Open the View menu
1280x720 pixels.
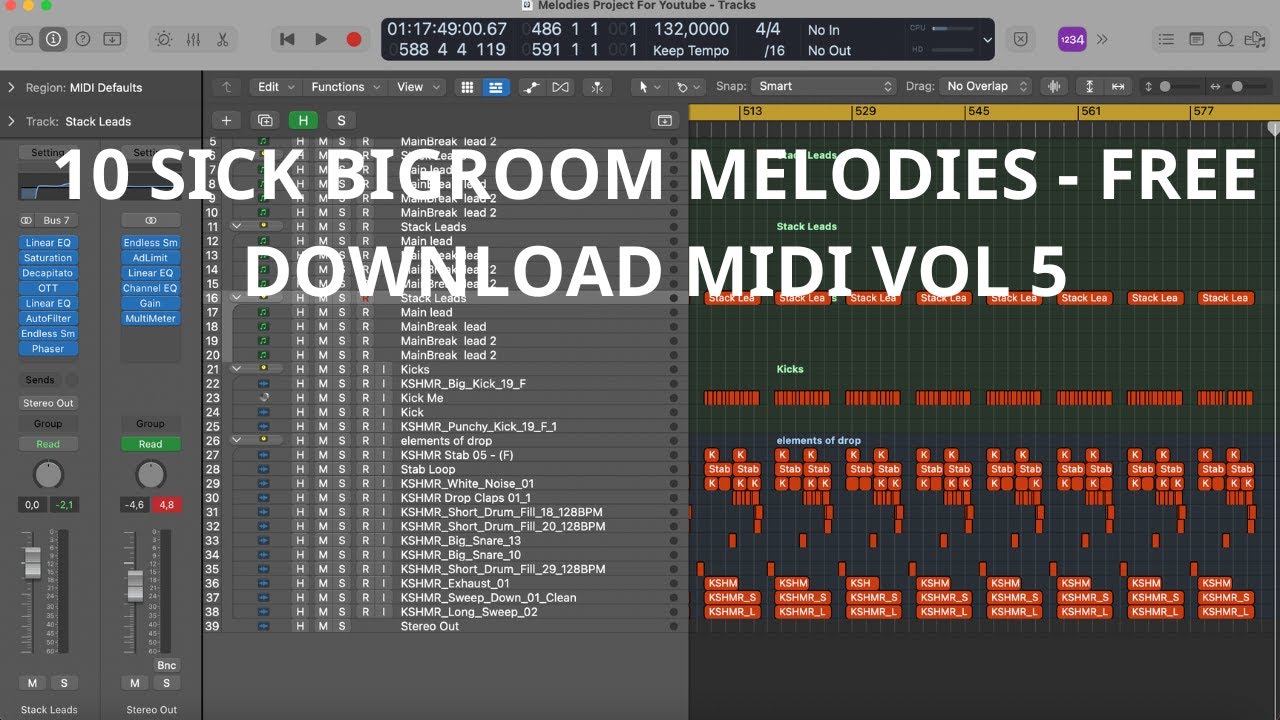click(416, 87)
